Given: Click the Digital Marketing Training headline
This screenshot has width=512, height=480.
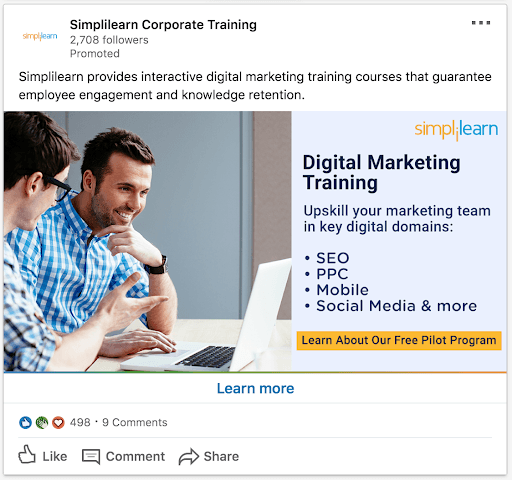Looking at the screenshot, I should coord(381,172).
